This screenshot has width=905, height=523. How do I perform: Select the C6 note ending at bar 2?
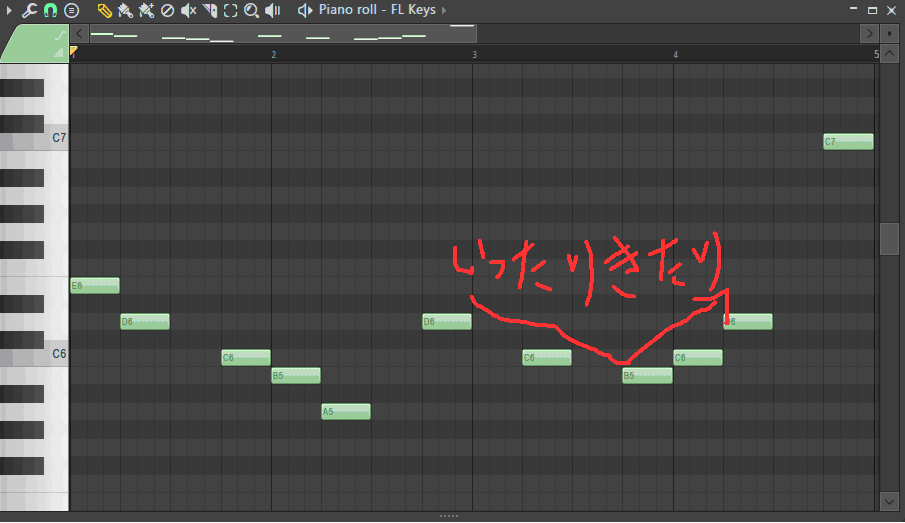tap(246, 357)
